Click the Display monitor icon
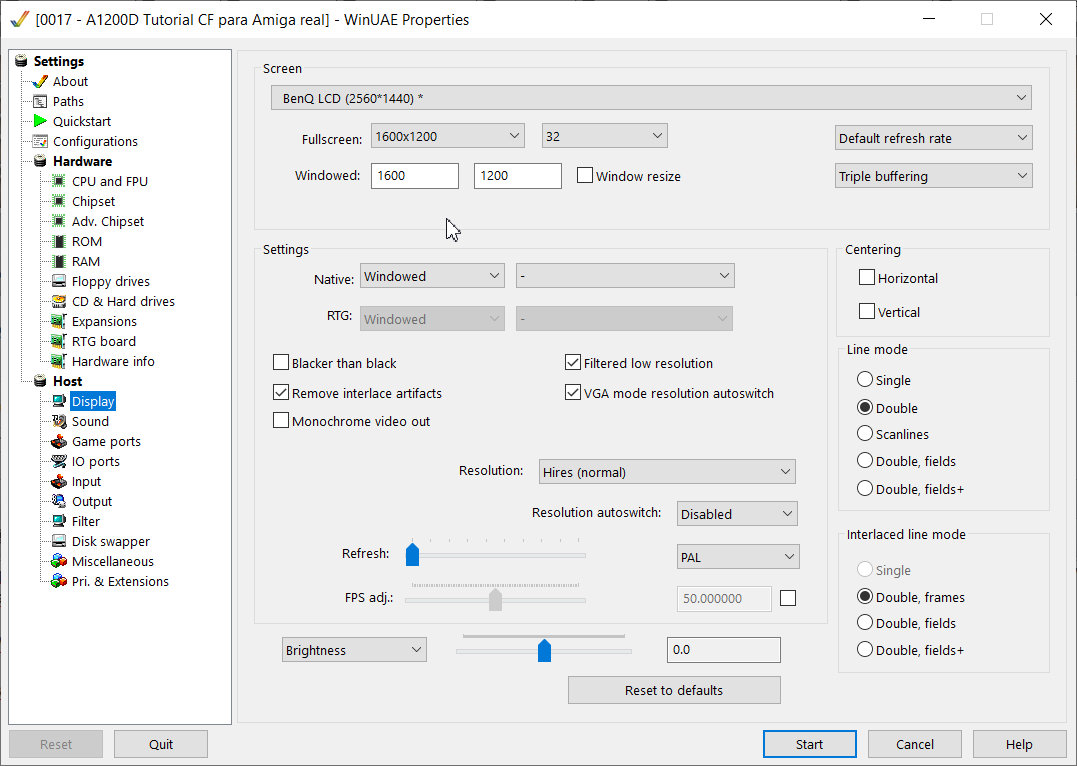The height and width of the screenshot is (766, 1077). tap(59, 401)
